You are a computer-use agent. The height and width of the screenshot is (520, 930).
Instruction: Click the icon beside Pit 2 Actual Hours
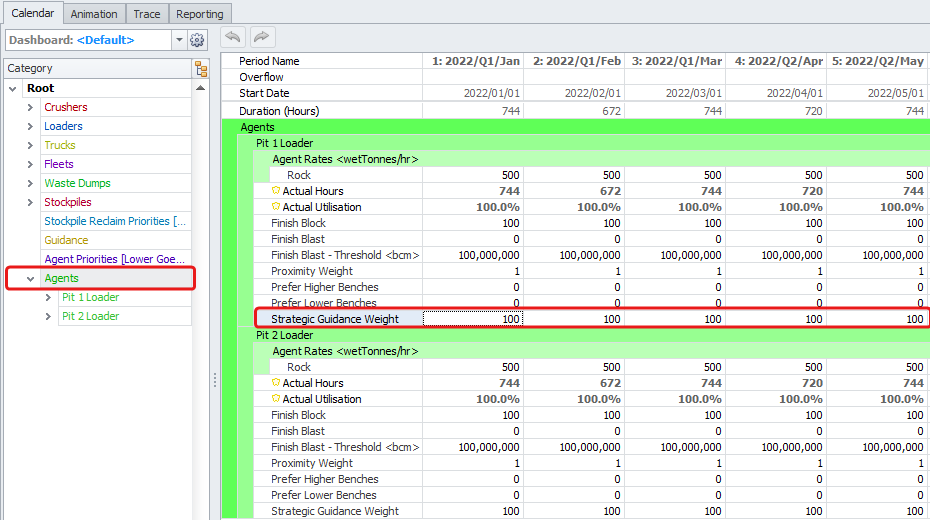tap(276, 383)
